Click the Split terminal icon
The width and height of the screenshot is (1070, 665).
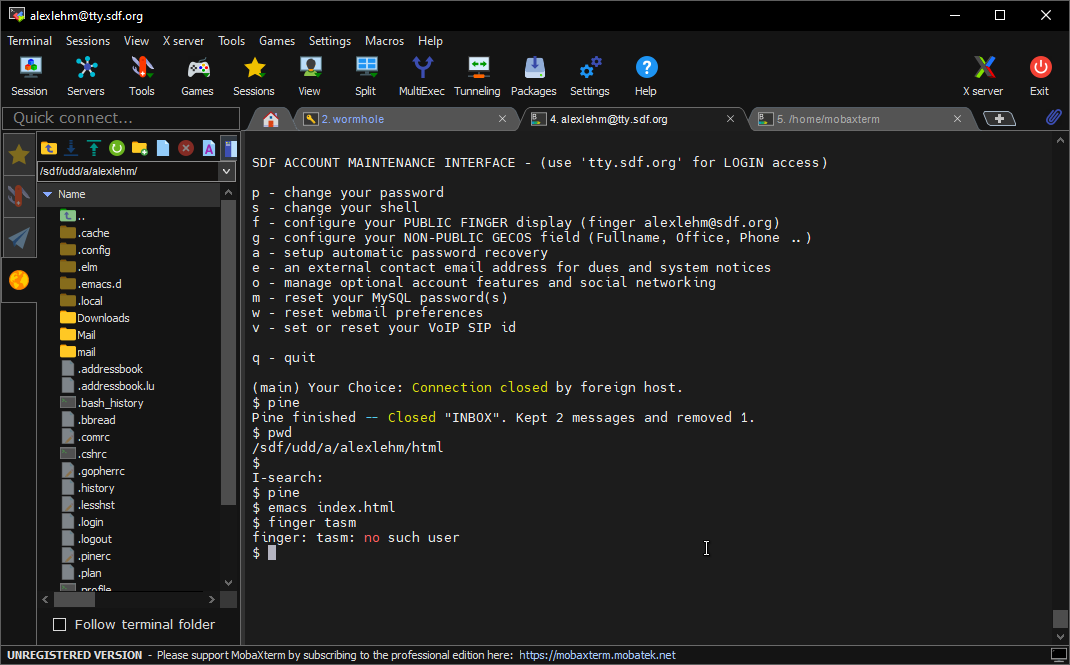(x=365, y=76)
